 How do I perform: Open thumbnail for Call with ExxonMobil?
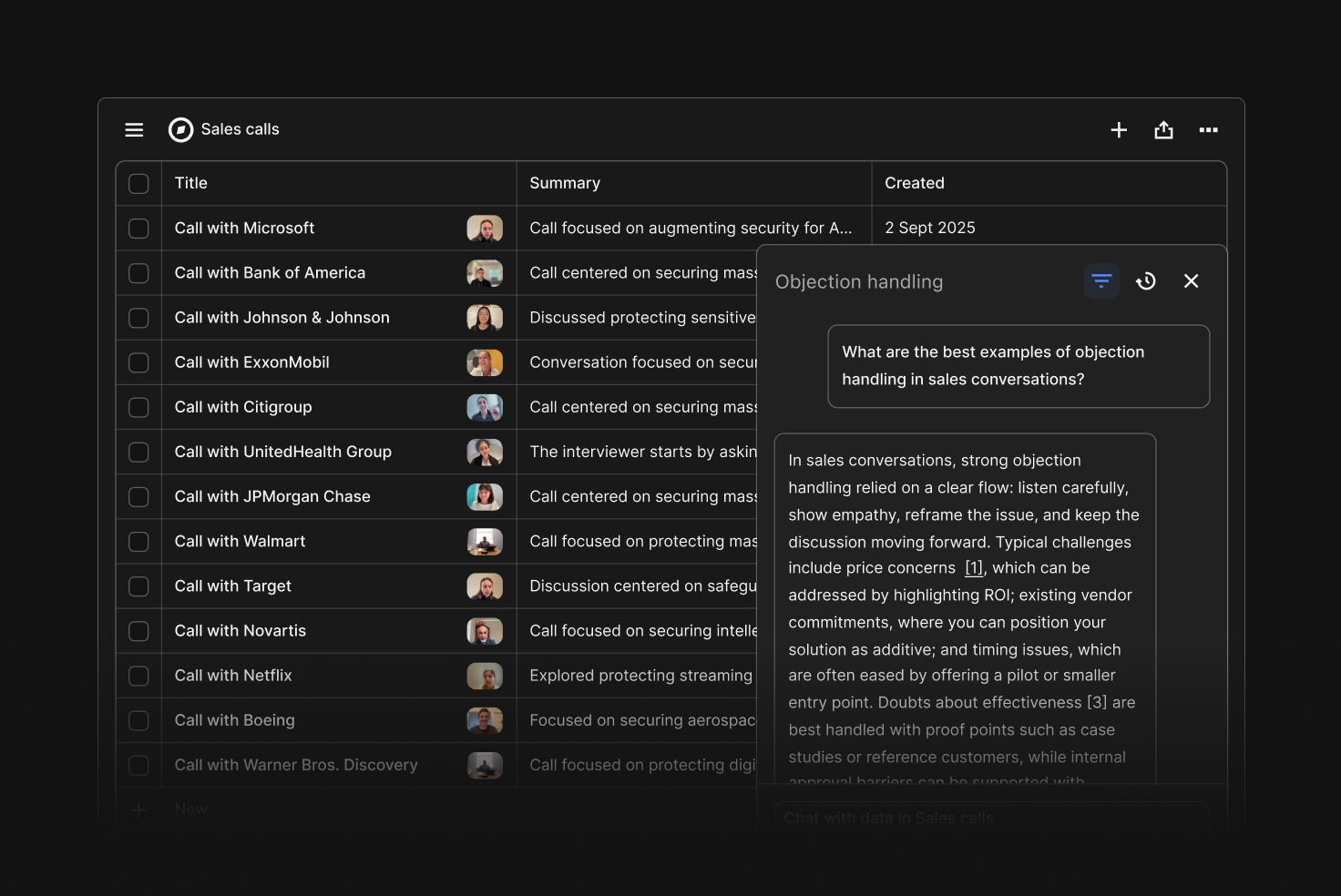point(485,362)
